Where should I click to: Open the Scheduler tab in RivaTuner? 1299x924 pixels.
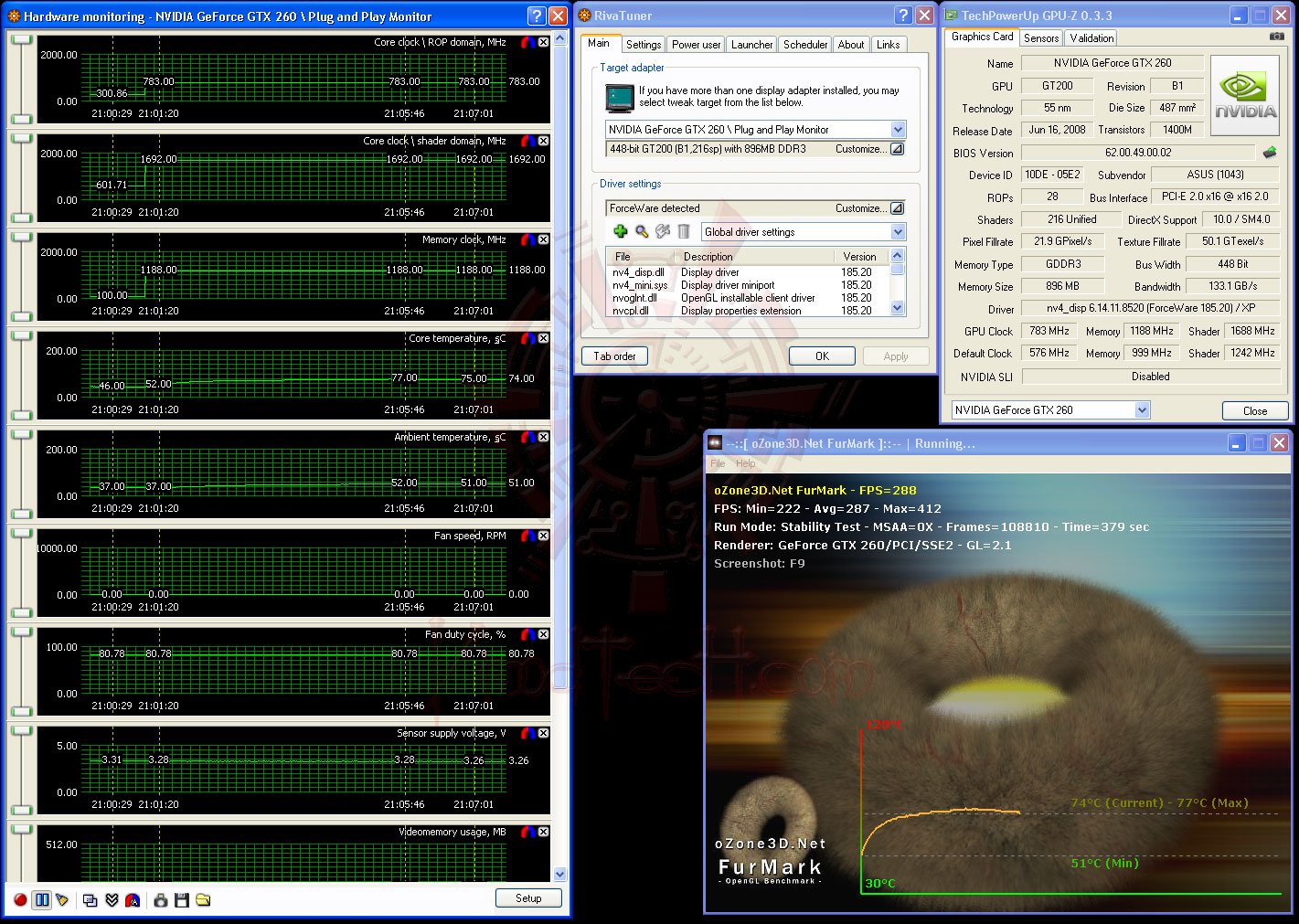click(x=805, y=45)
